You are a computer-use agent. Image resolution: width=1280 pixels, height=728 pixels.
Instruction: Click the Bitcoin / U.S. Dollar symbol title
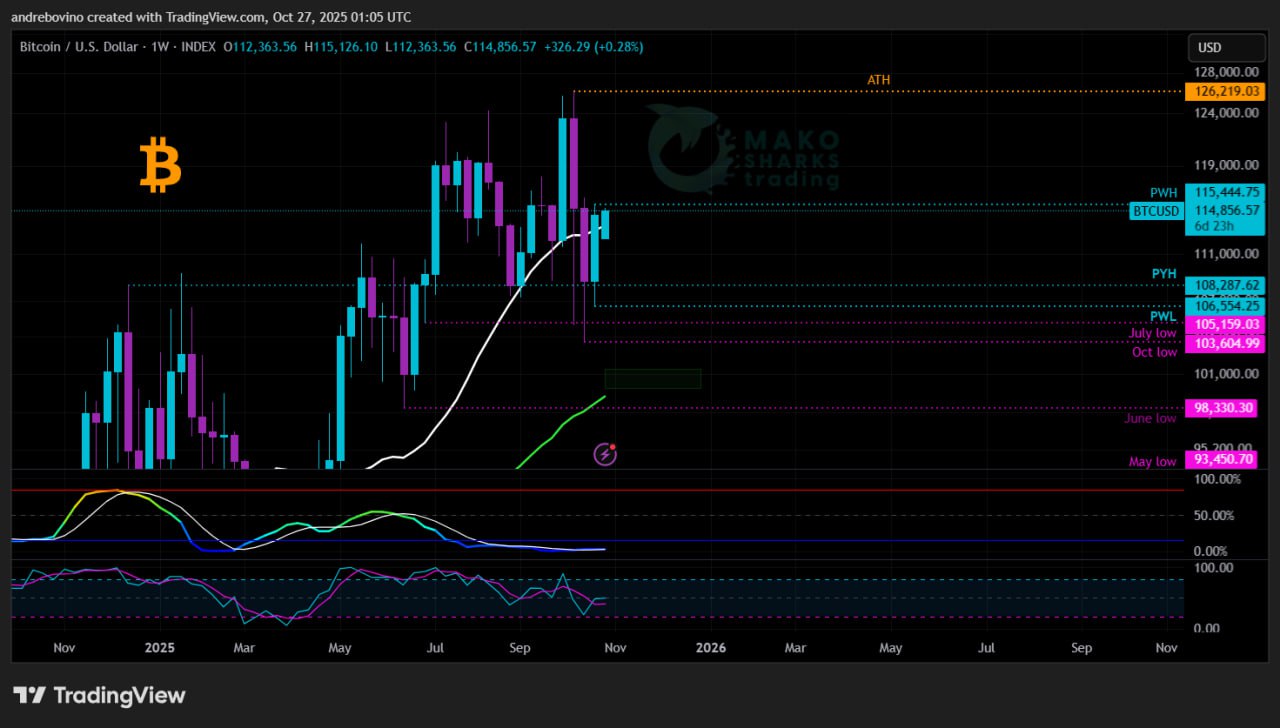pos(81,47)
